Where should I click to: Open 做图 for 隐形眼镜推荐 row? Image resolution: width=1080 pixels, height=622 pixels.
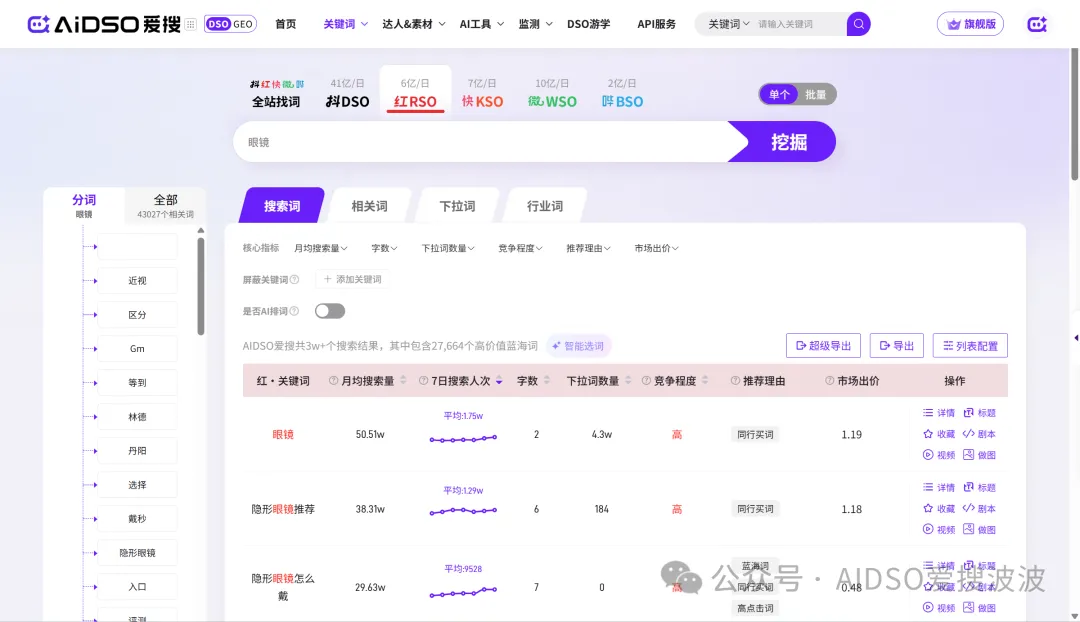[x=979, y=530]
